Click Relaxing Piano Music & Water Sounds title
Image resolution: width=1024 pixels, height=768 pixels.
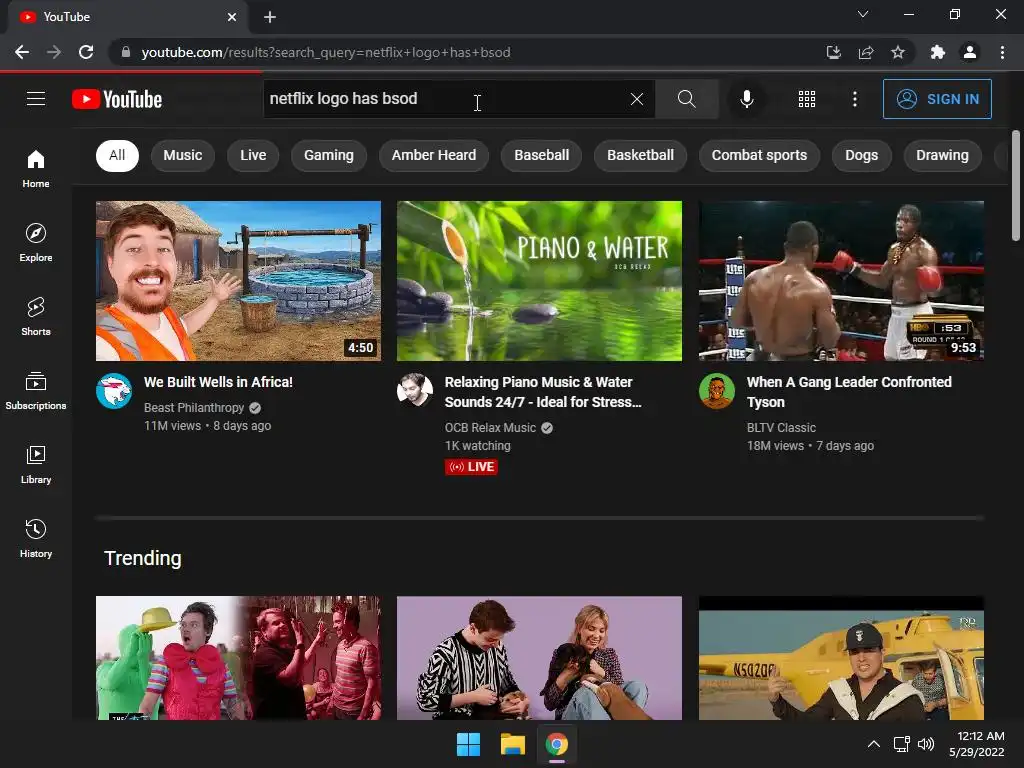point(543,392)
